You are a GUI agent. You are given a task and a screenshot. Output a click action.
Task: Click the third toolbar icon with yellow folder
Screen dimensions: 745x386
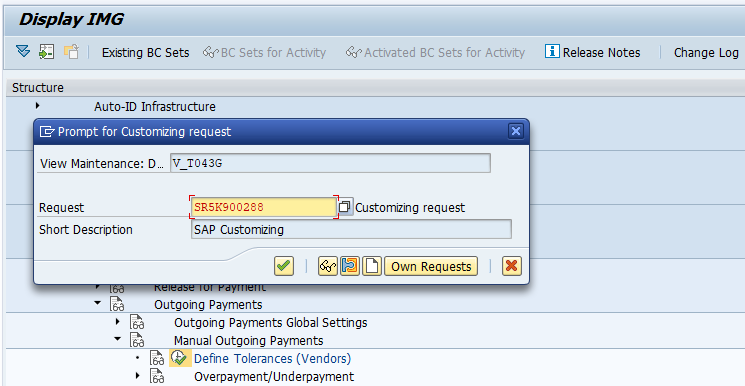coord(71,51)
